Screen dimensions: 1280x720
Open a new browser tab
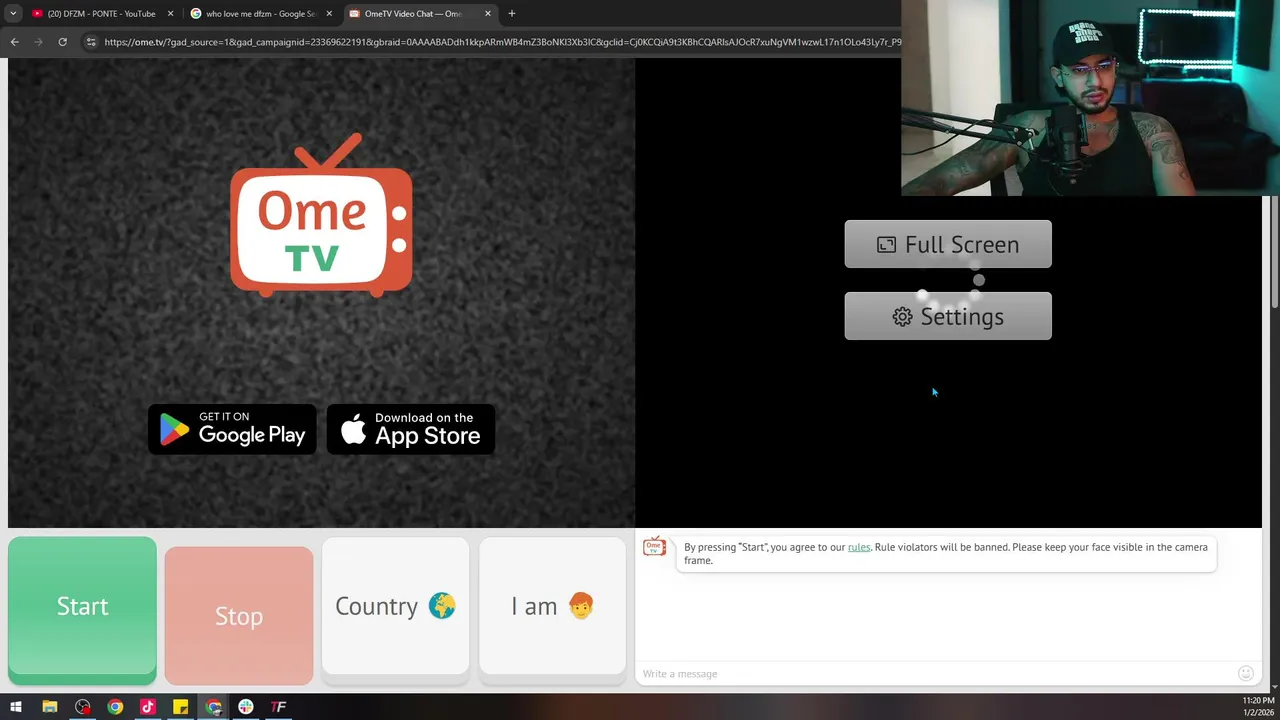tap(512, 14)
